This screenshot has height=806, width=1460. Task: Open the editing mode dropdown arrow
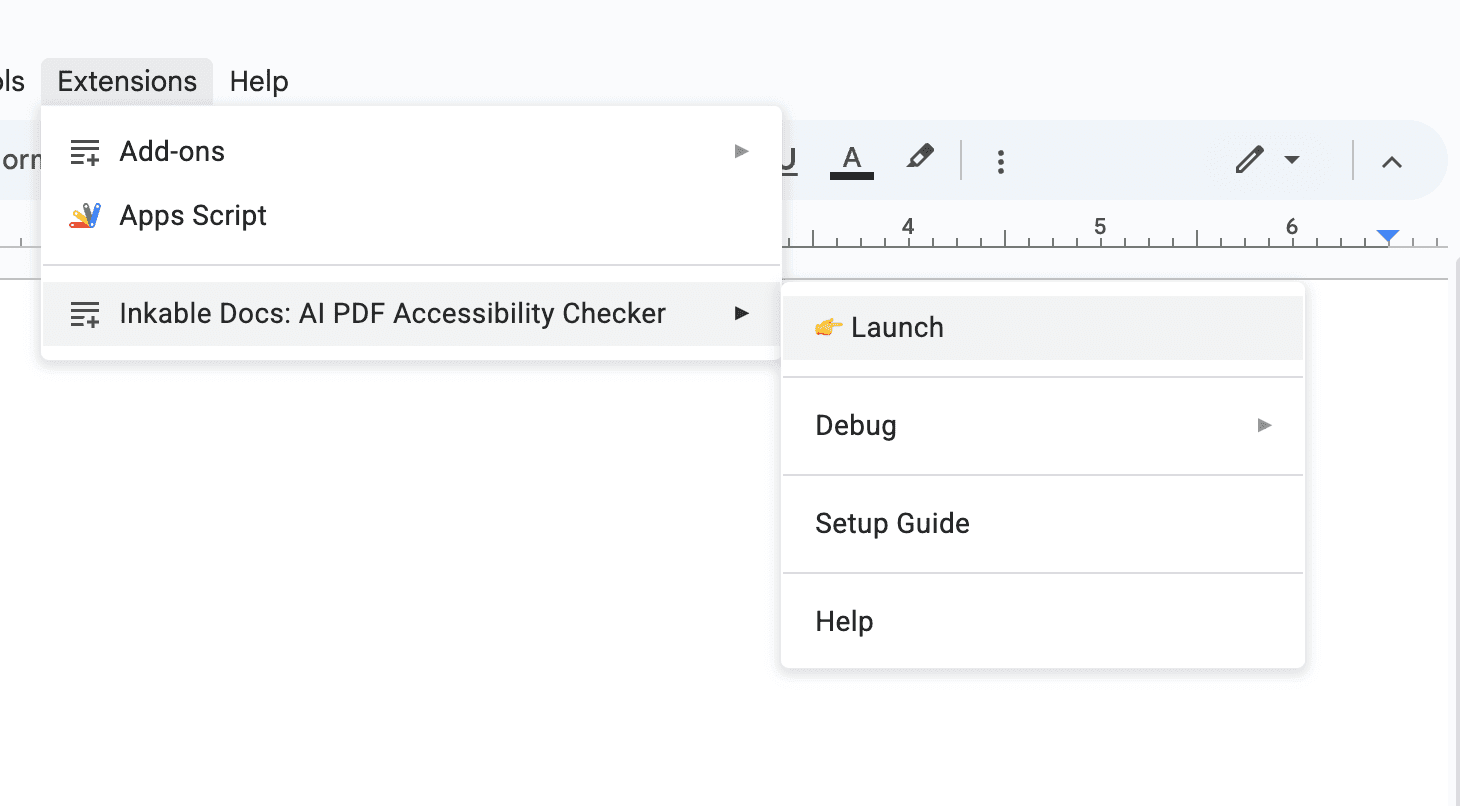coord(1290,160)
